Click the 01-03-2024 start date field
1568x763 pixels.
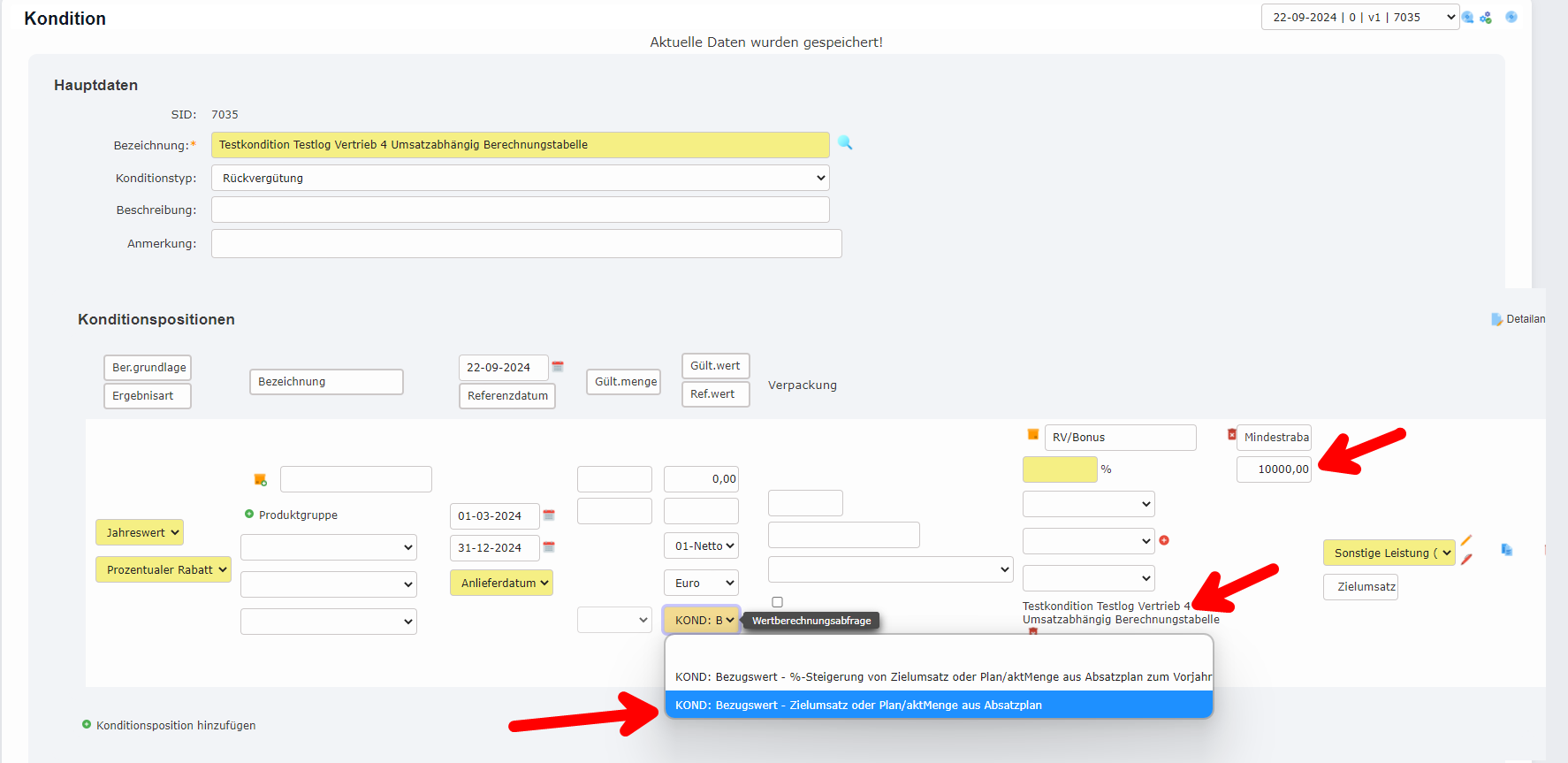tap(495, 515)
